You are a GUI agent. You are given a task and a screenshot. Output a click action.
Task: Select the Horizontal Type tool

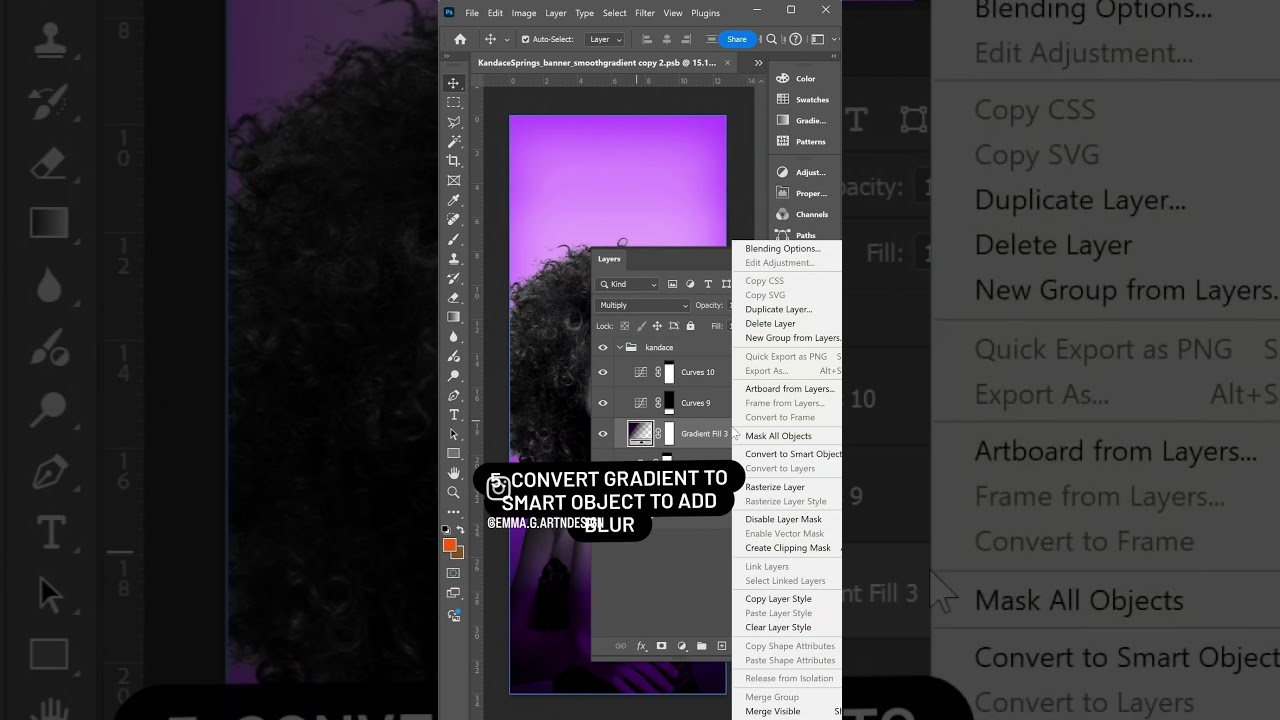[454, 415]
